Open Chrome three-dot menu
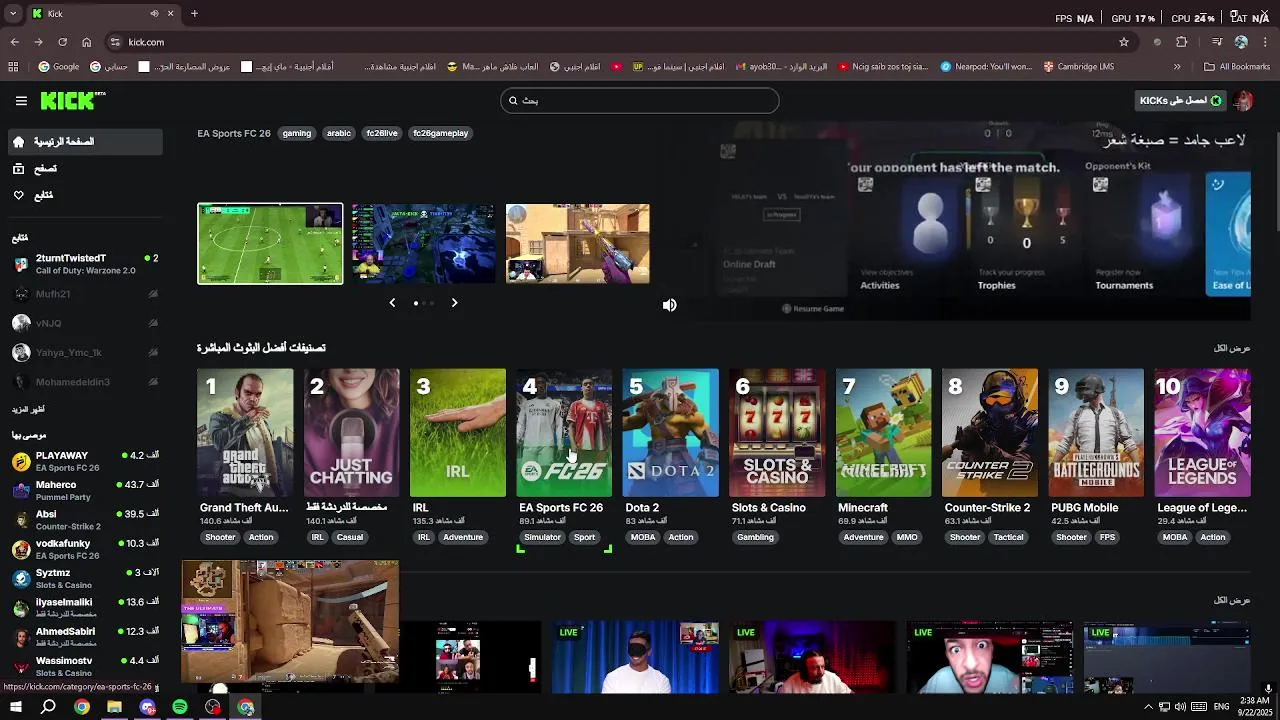This screenshot has height=720, width=1280. tap(1266, 42)
